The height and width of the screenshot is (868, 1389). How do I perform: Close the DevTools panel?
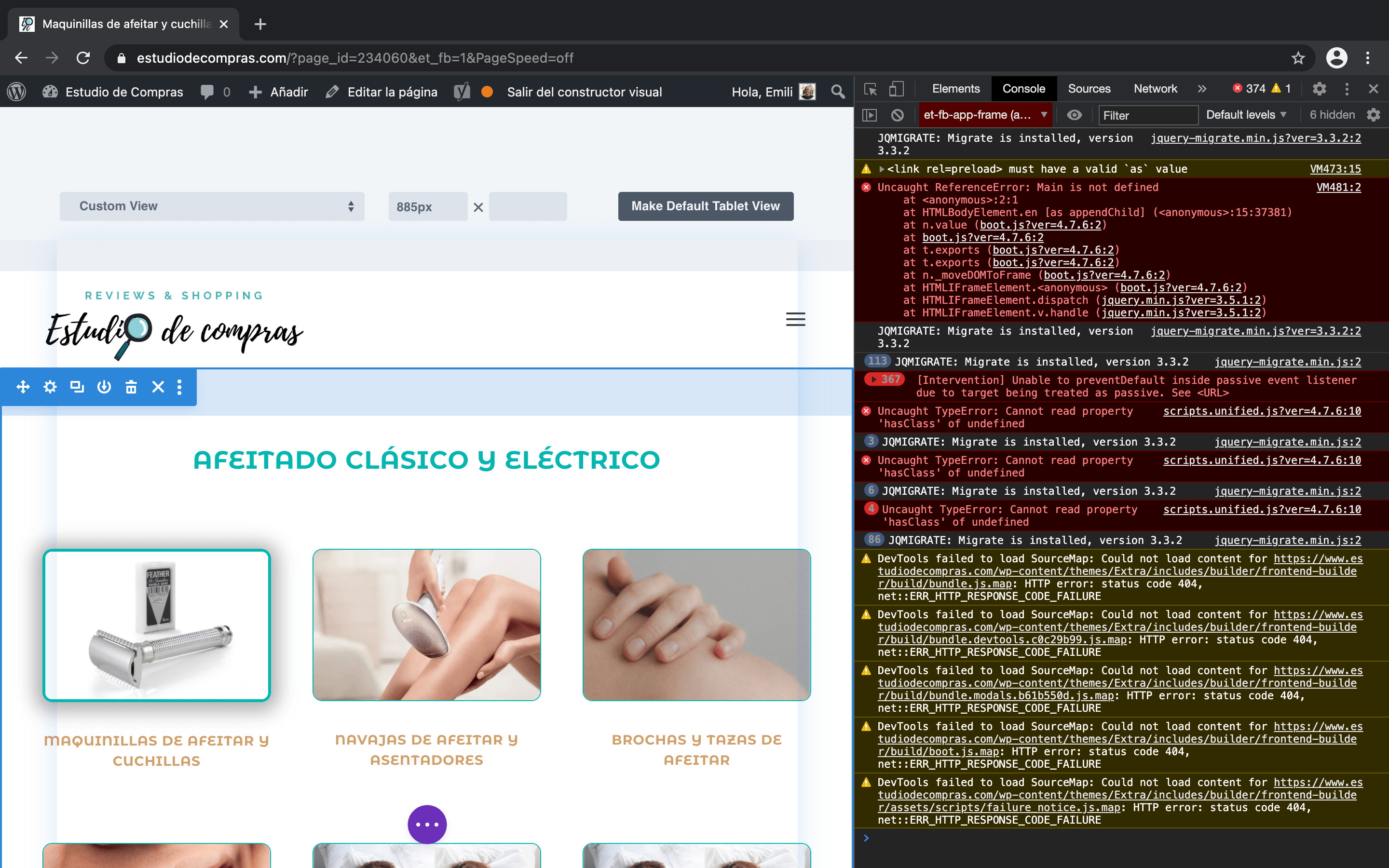[x=1374, y=89]
